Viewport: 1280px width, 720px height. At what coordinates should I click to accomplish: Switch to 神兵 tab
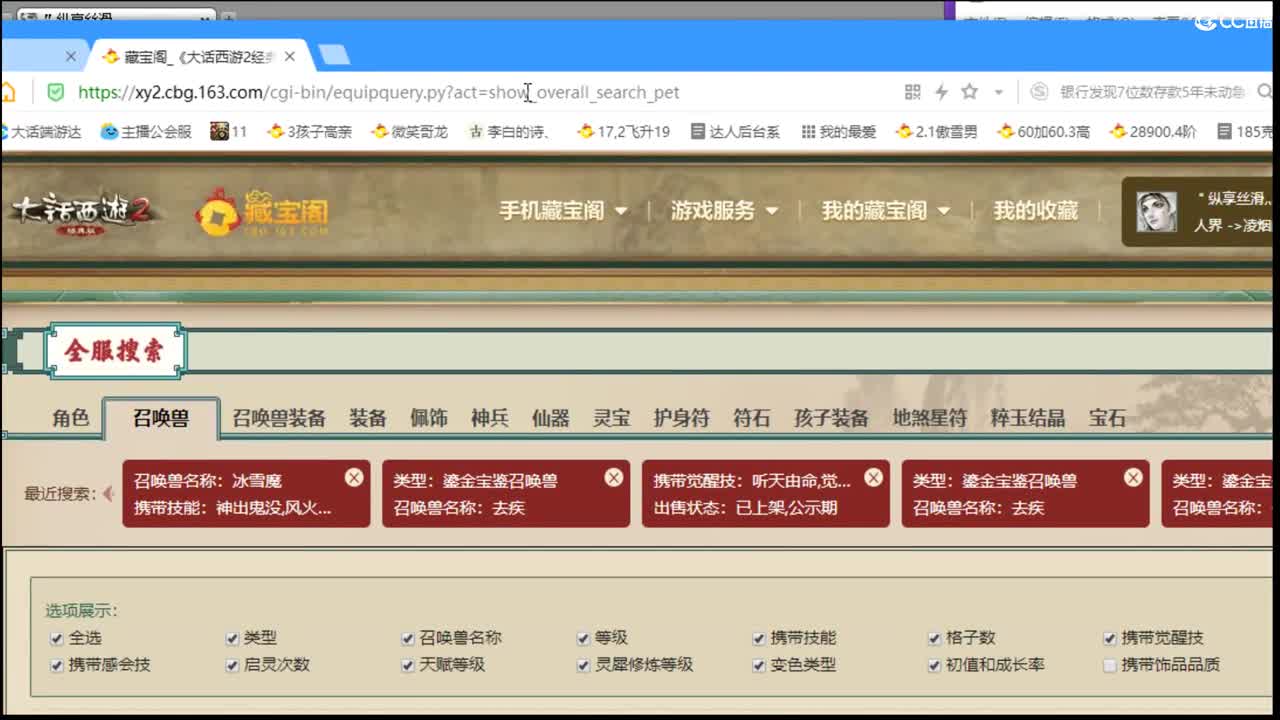(x=490, y=418)
